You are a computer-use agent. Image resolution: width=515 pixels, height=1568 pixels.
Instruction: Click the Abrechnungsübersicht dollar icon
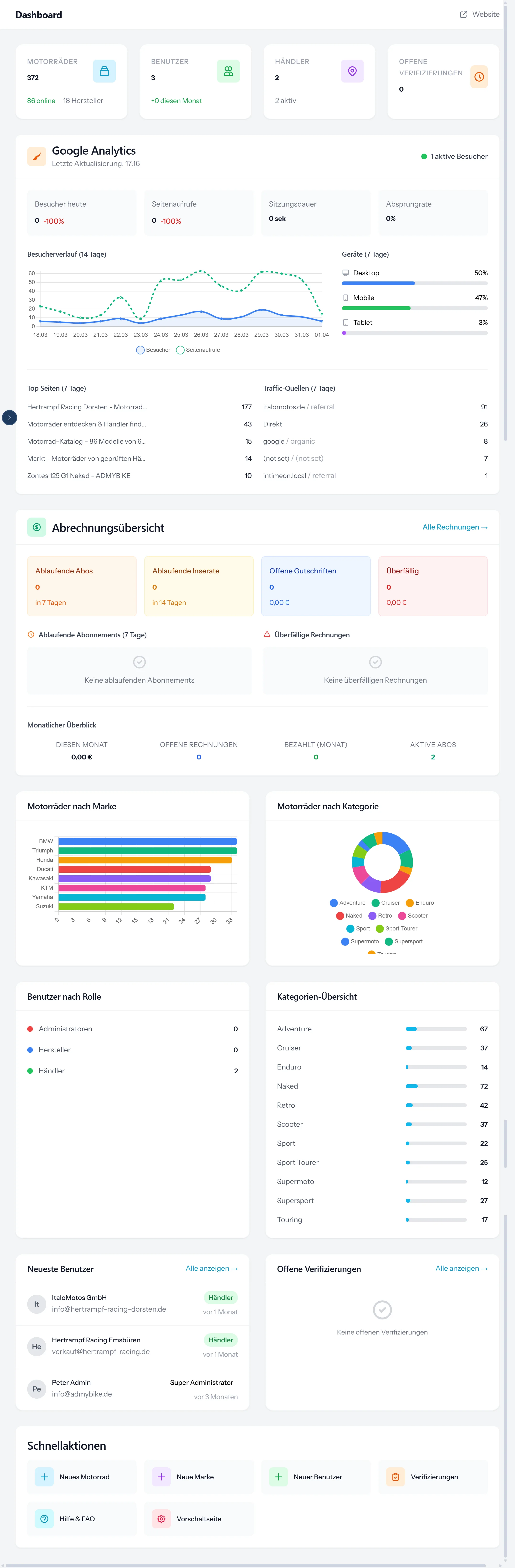click(36, 527)
